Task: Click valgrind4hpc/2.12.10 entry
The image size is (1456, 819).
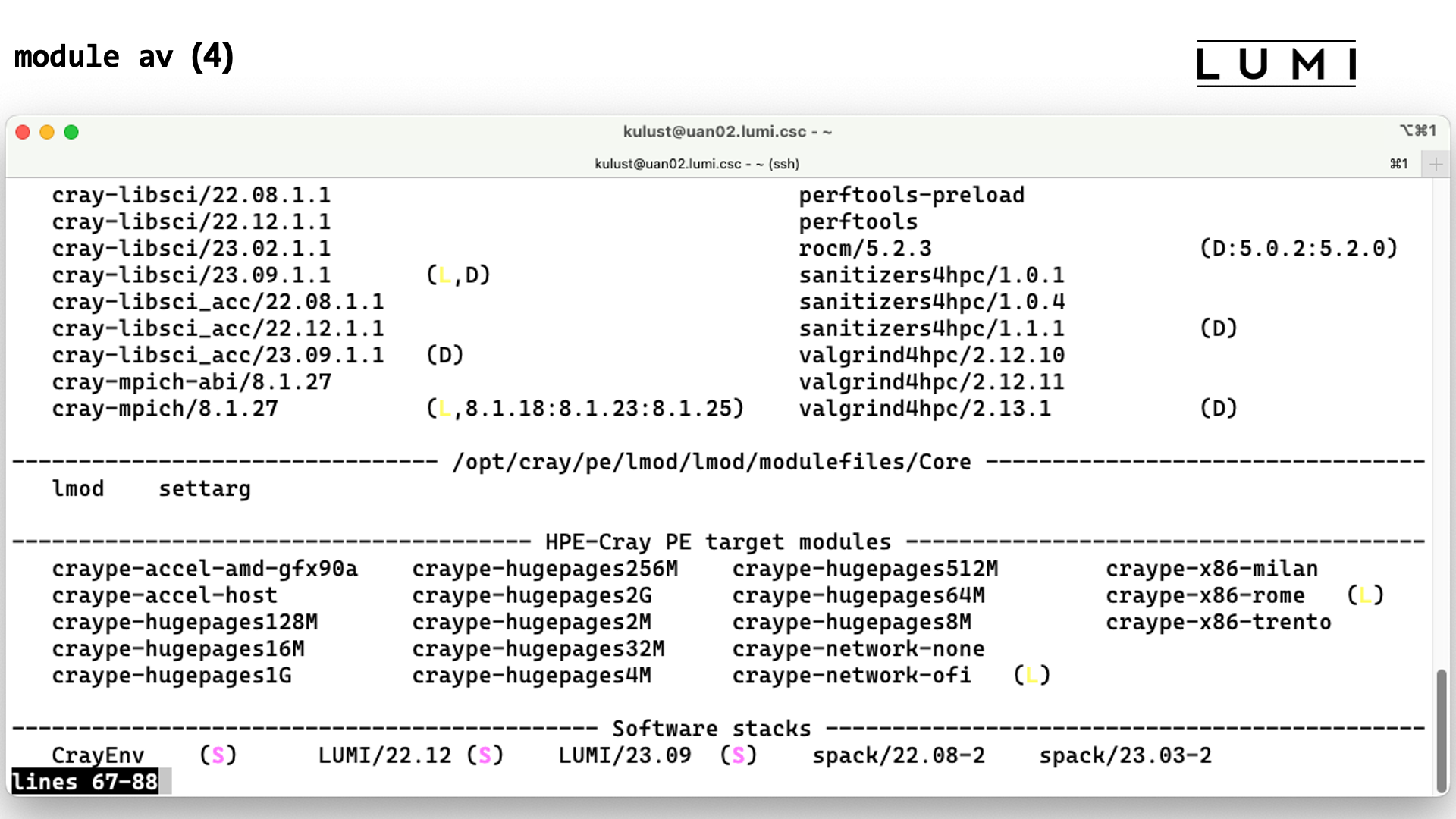Action: pyautogui.click(x=931, y=355)
